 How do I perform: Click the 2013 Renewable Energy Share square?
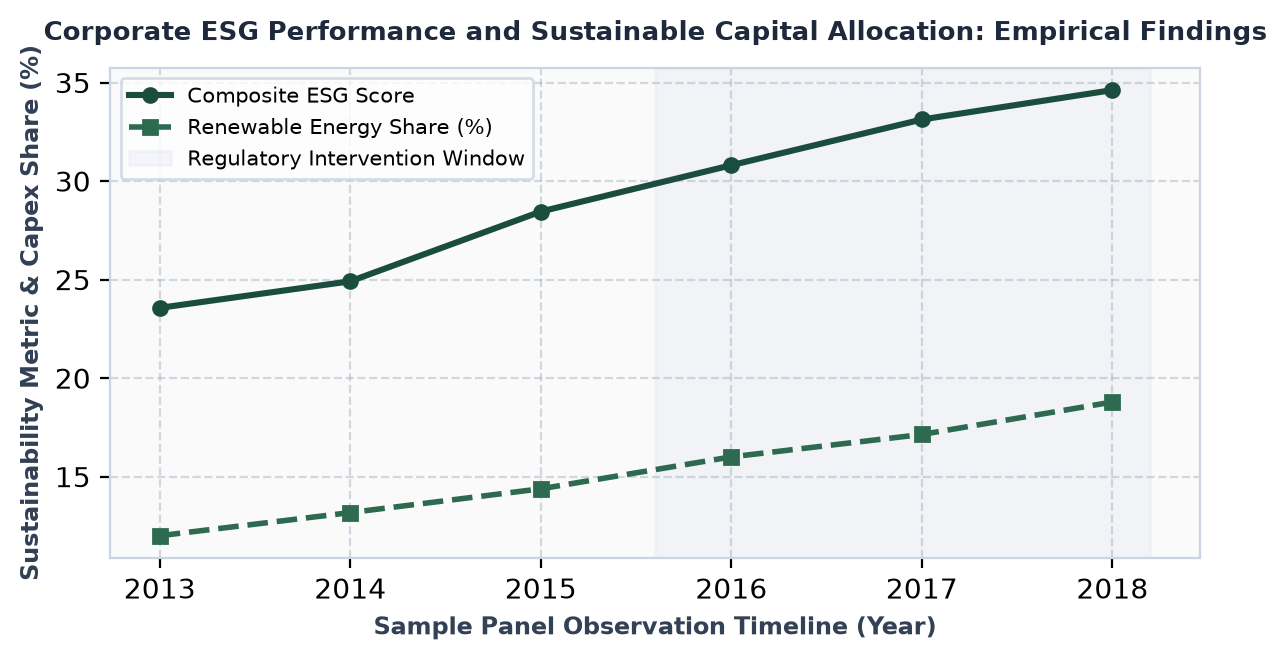pyautogui.click(x=160, y=537)
